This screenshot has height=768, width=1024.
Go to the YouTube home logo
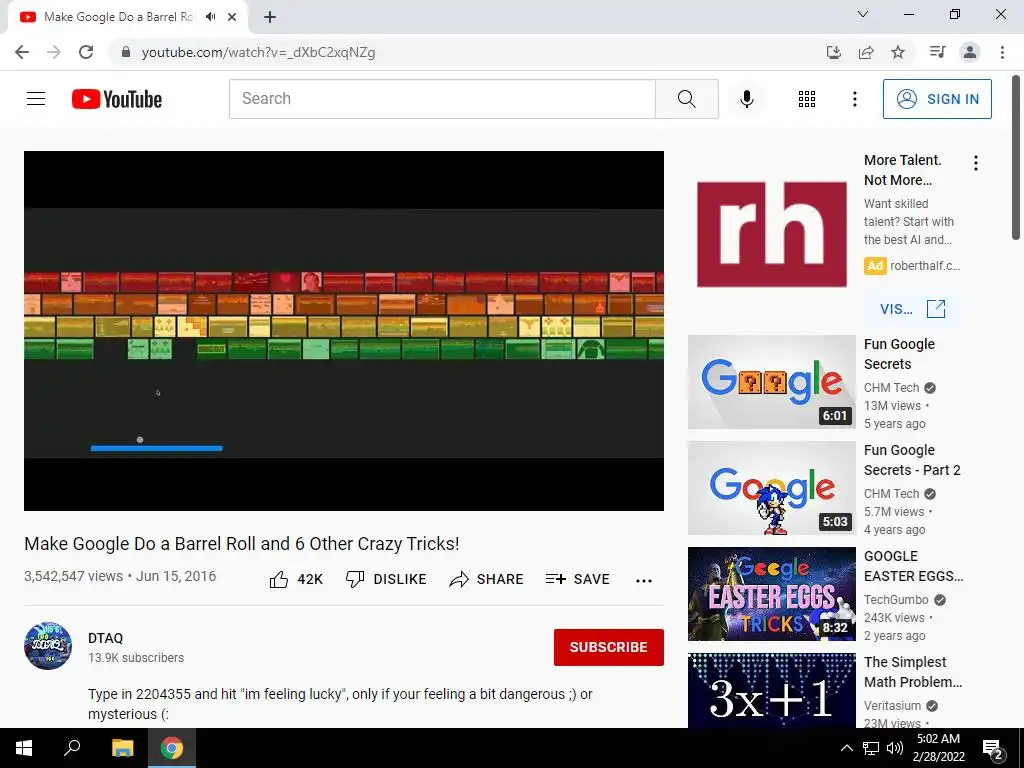click(117, 99)
